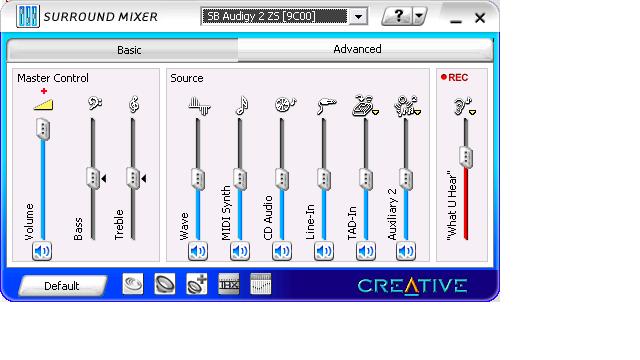The width and height of the screenshot is (640, 360).
Task: Click the "Source" heading text
Action: point(187,78)
